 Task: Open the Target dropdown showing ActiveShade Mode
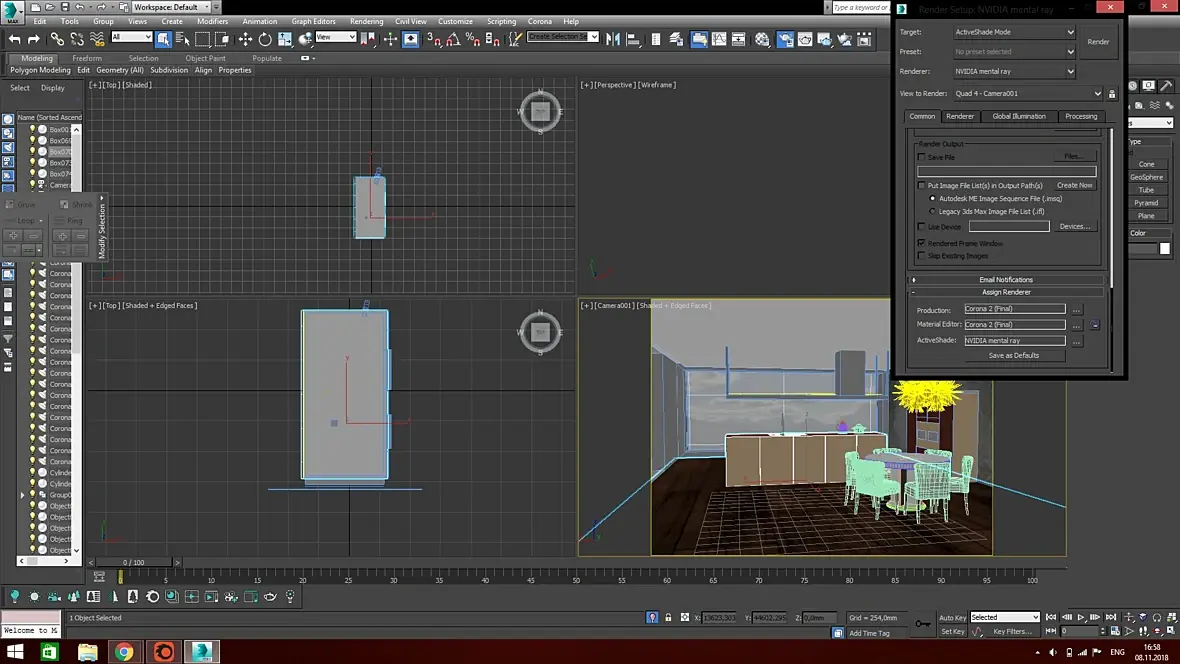point(1014,32)
